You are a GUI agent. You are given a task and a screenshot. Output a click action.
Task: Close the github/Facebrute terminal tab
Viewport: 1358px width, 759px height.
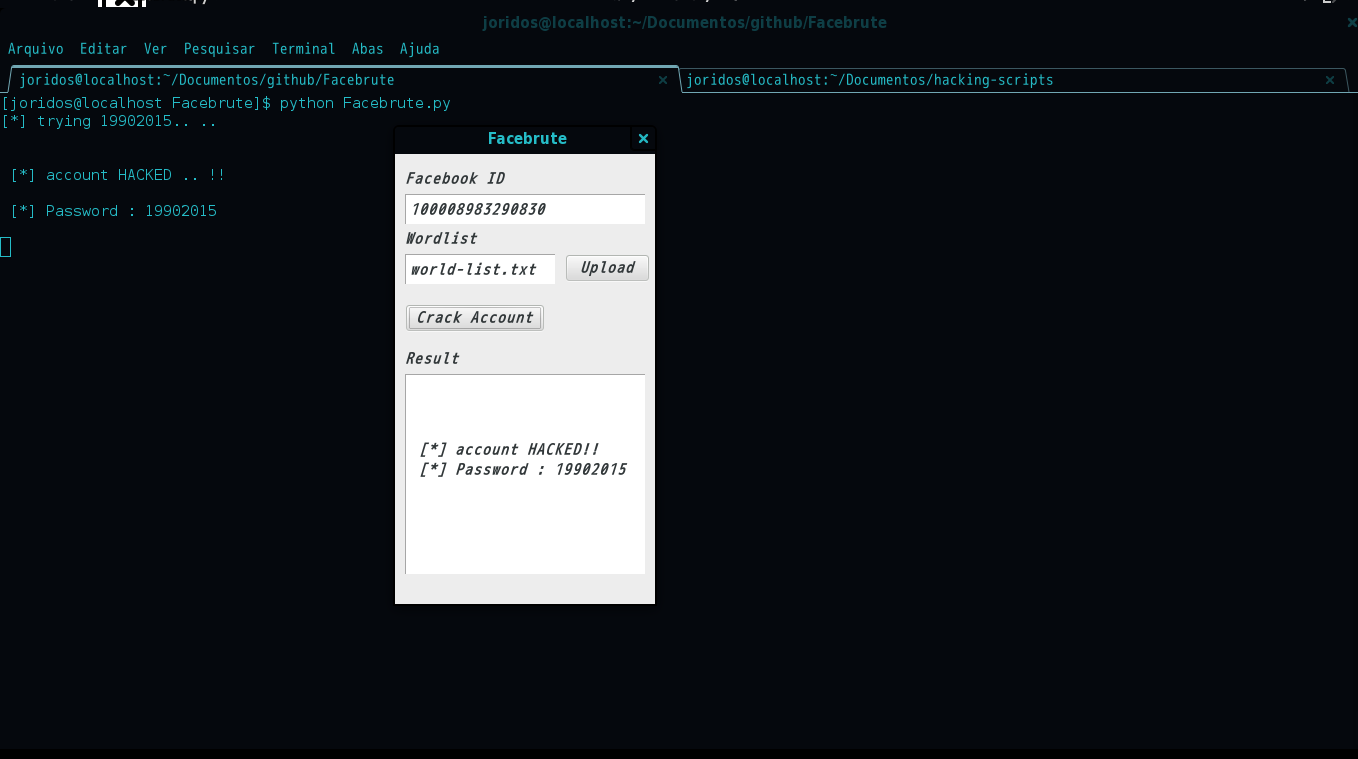(x=662, y=80)
